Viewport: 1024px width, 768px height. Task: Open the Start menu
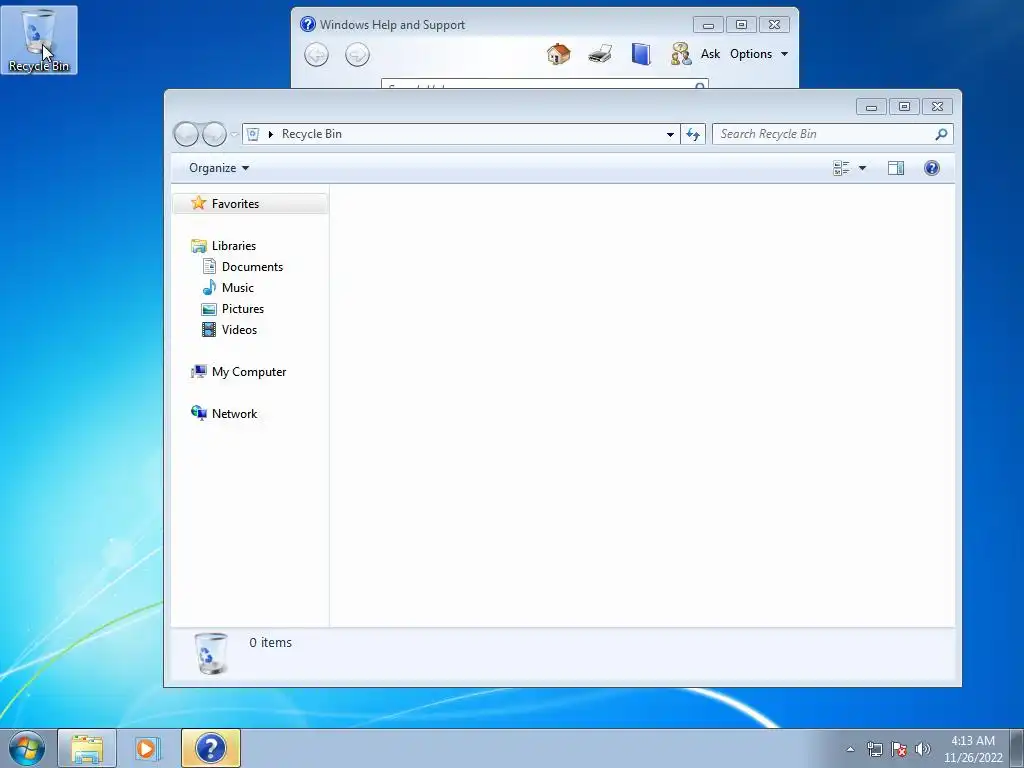tap(27, 748)
